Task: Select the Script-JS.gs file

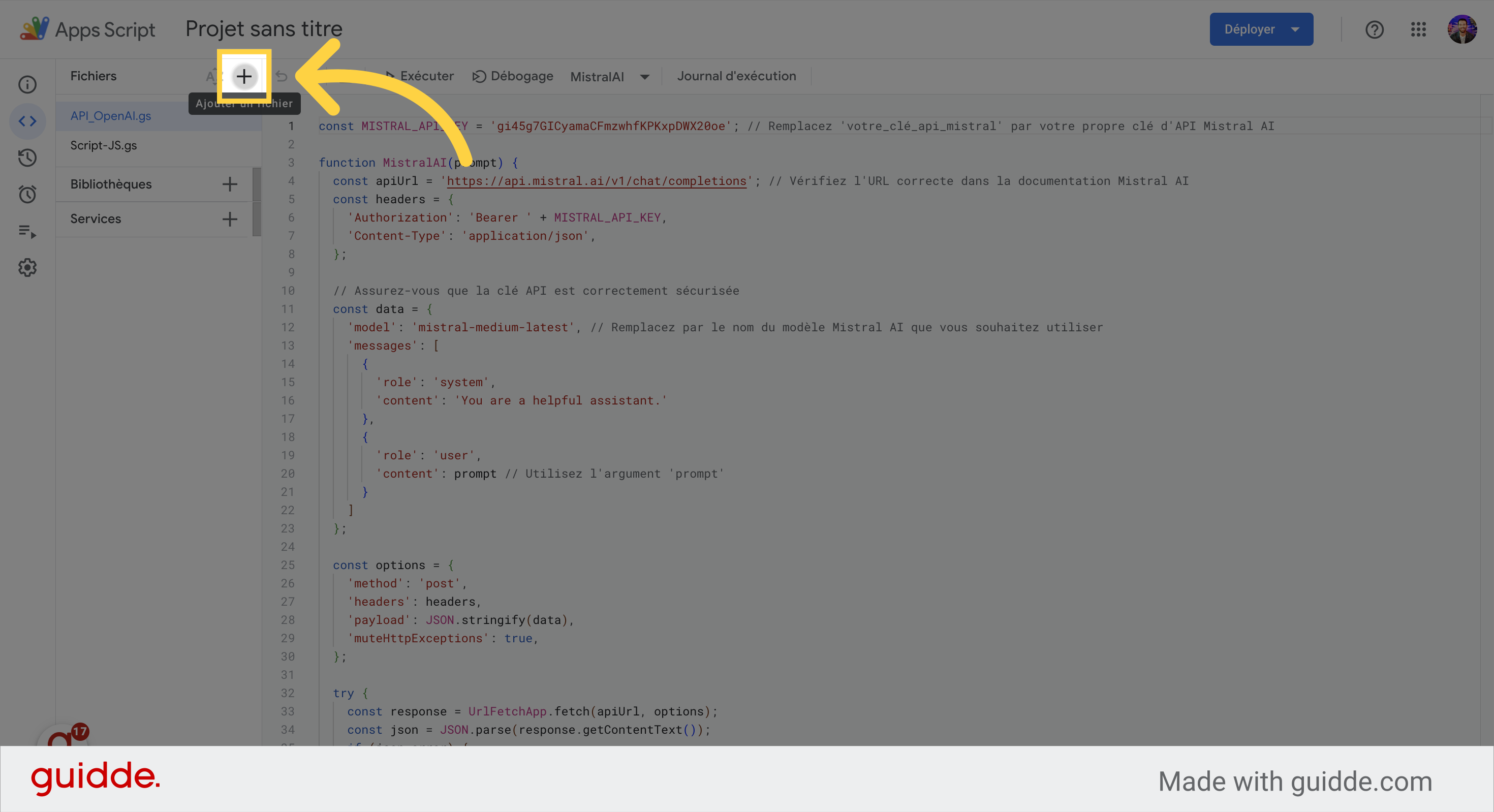Action: point(104,145)
